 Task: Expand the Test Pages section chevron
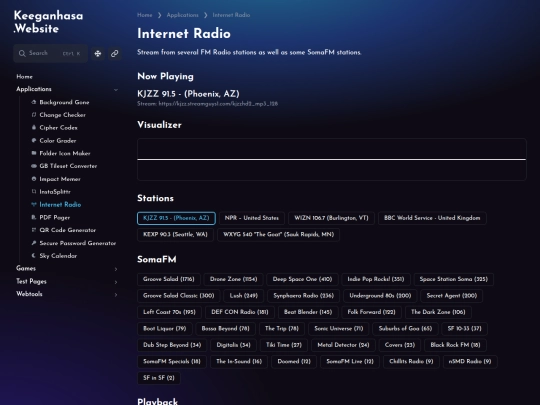click(116, 282)
